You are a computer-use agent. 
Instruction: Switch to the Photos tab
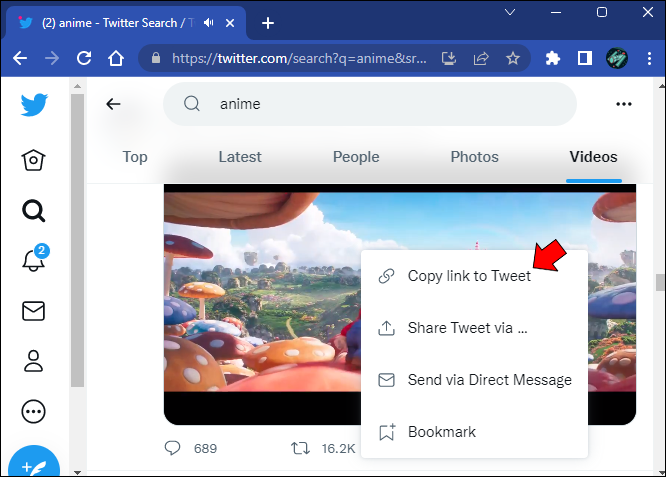[474, 157]
